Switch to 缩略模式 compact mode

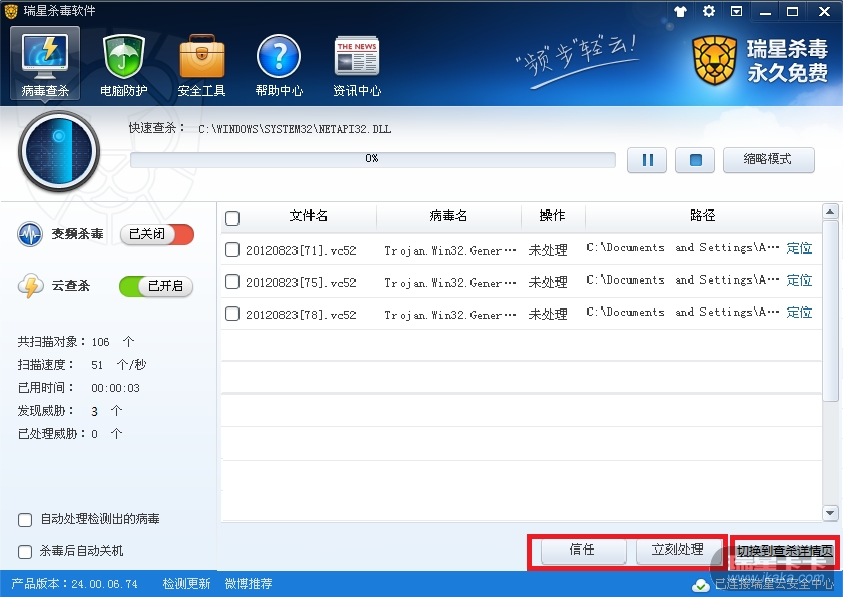click(x=769, y=159)
